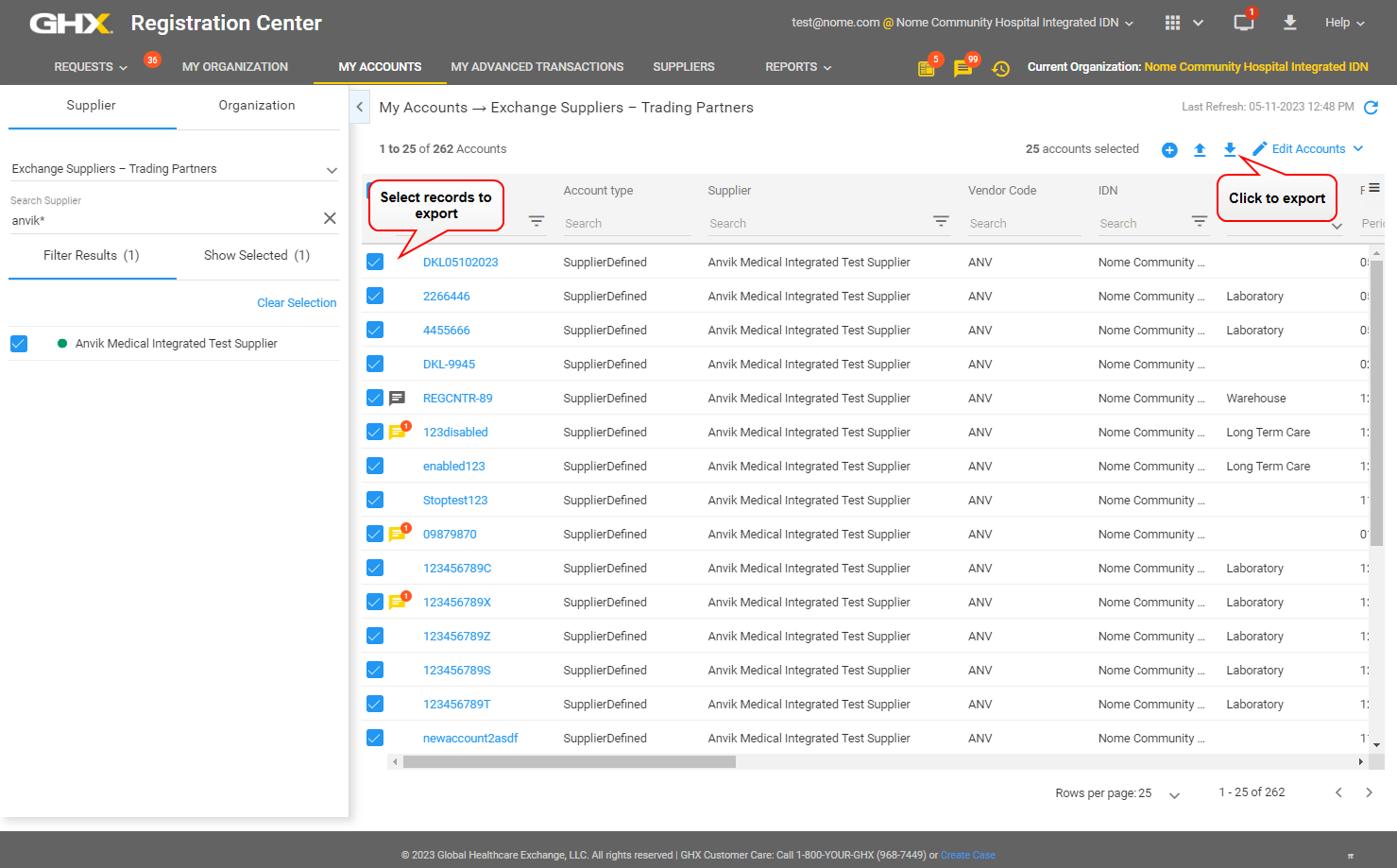Uncheck the Stoptest123 row checkbox
This screenshot has height=868, width=1397.
[375, 501]
